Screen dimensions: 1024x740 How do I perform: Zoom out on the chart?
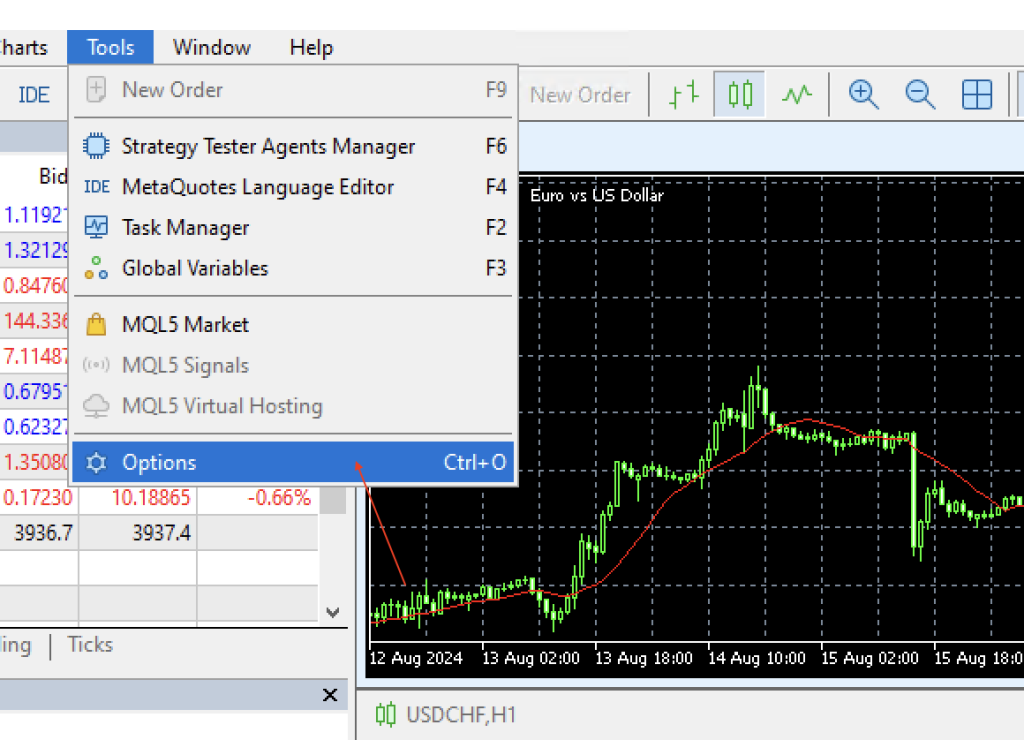click(920, 95)
